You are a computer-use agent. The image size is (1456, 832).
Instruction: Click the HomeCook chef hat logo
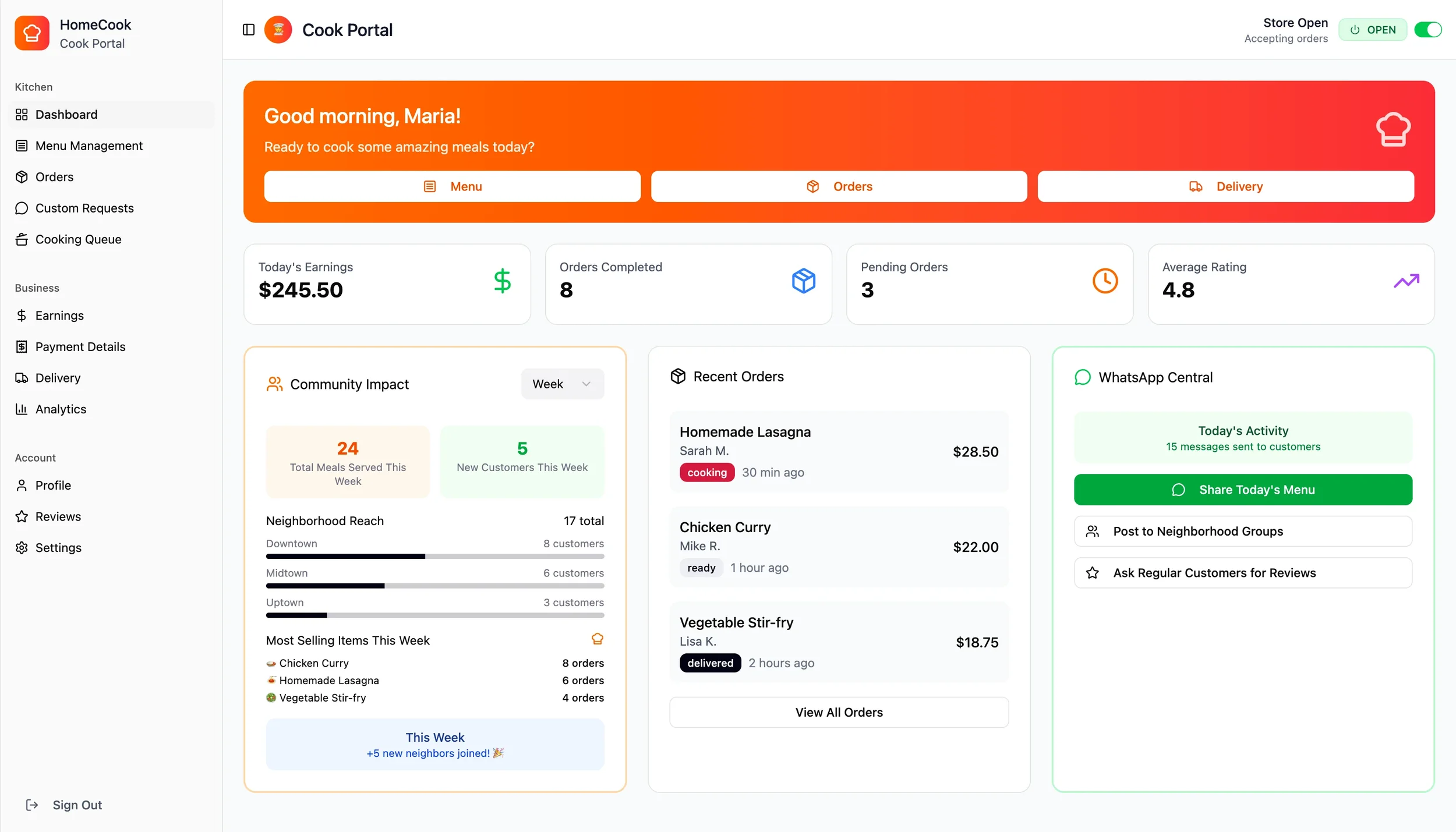pyautogui.click(x=32, y=33)
